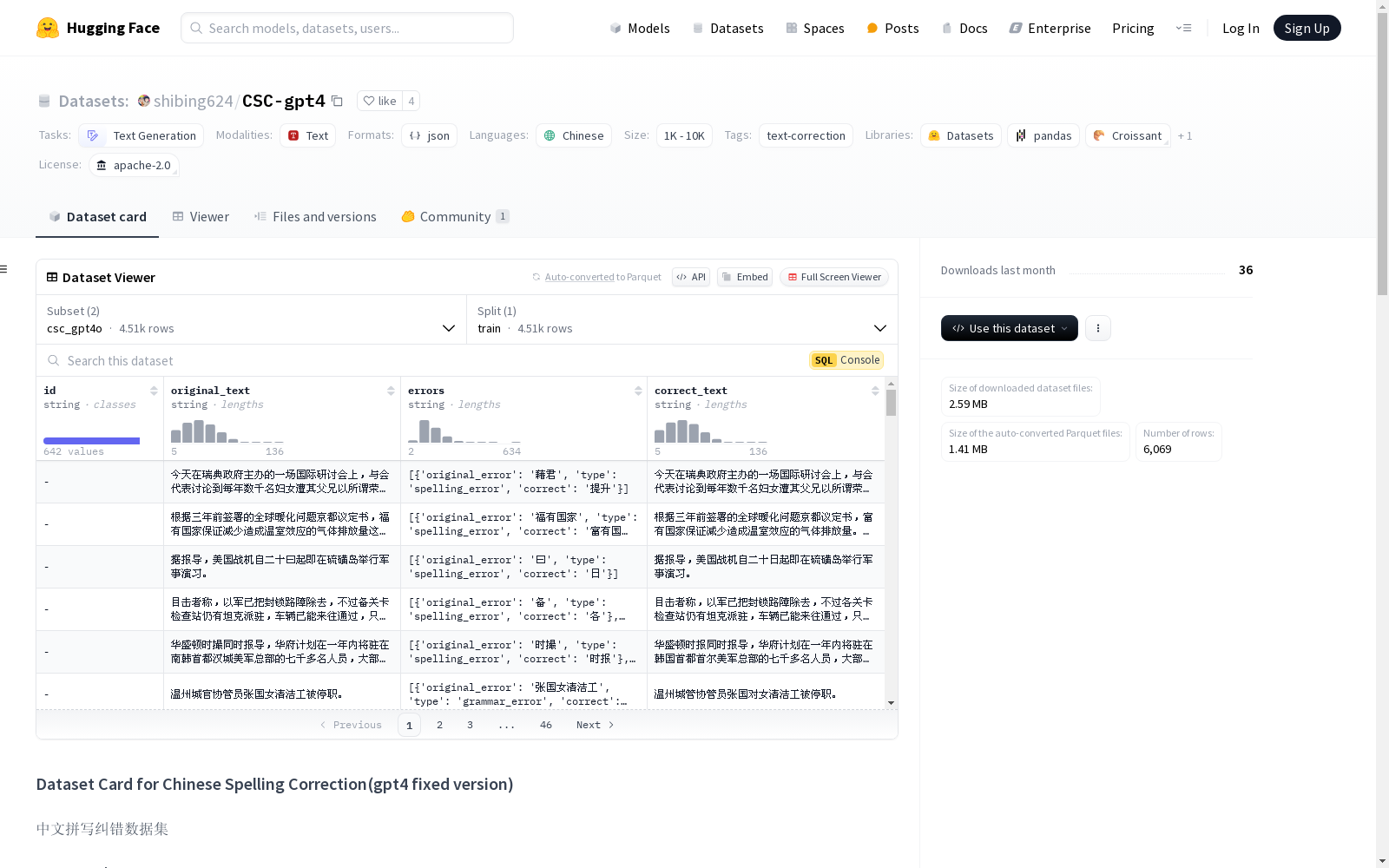Click the errors lengths histogram
The image size is (1389, 868).
[x=464, y=431]
